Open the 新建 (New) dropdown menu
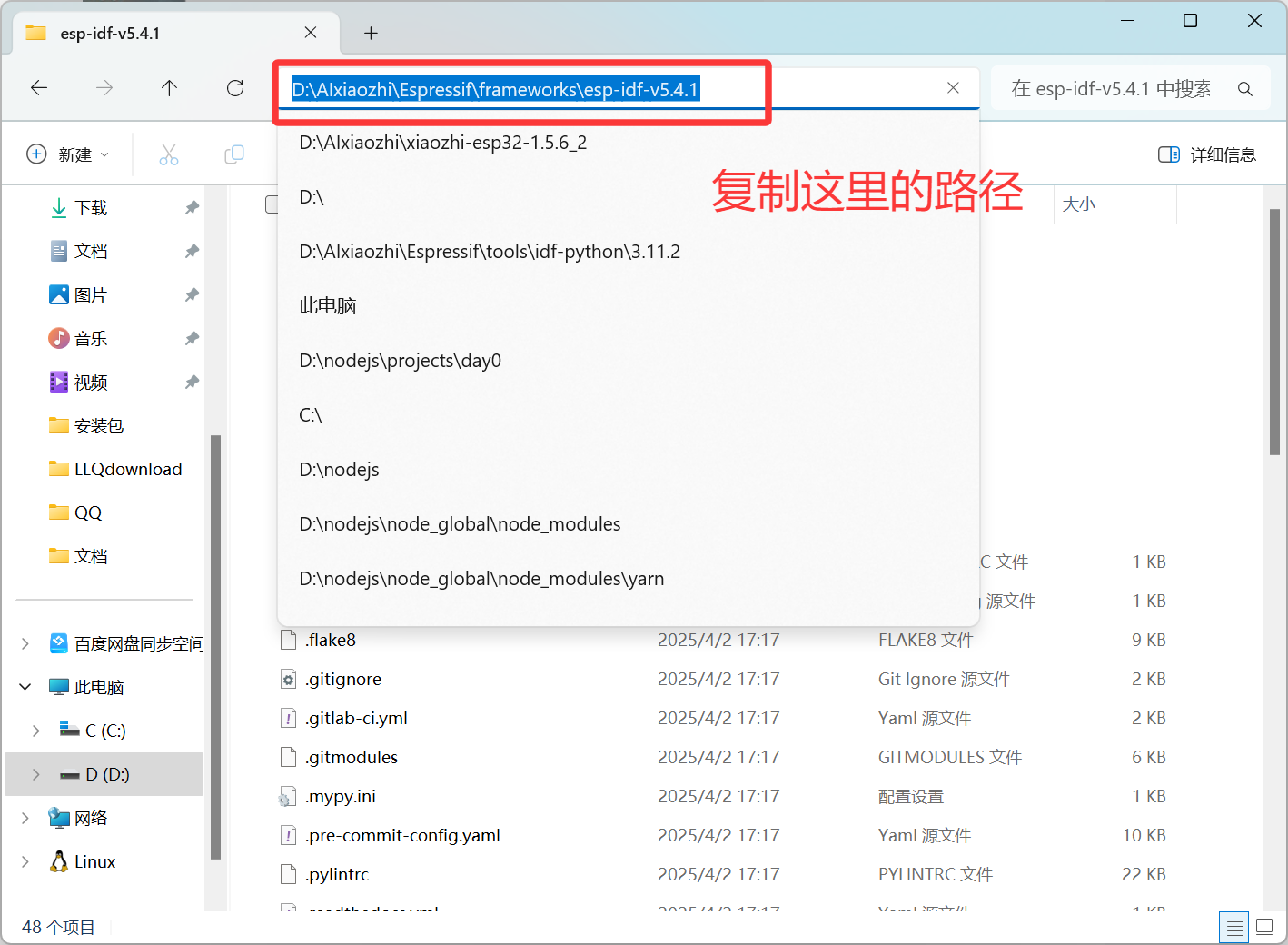 coord(68,154)
